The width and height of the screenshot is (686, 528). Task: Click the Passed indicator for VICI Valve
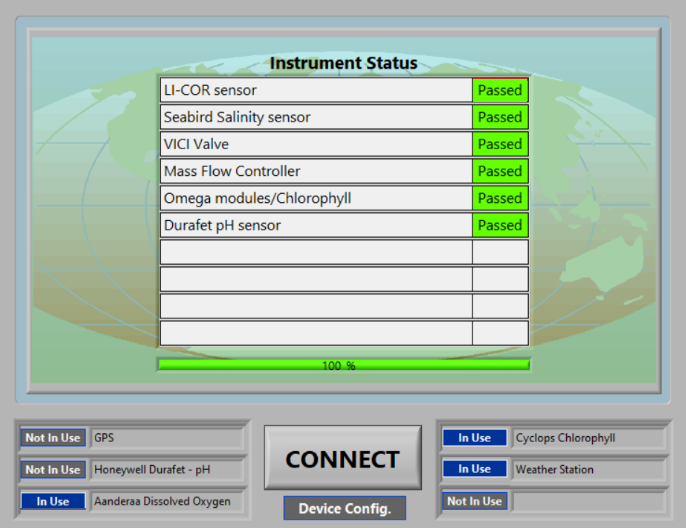coord(500,144)
